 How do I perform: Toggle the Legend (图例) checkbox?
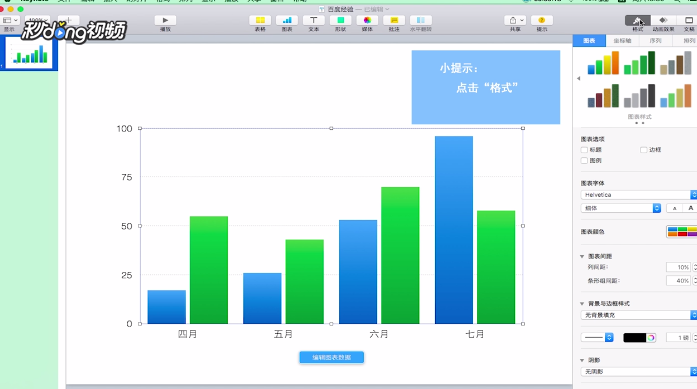coord(584,160)
